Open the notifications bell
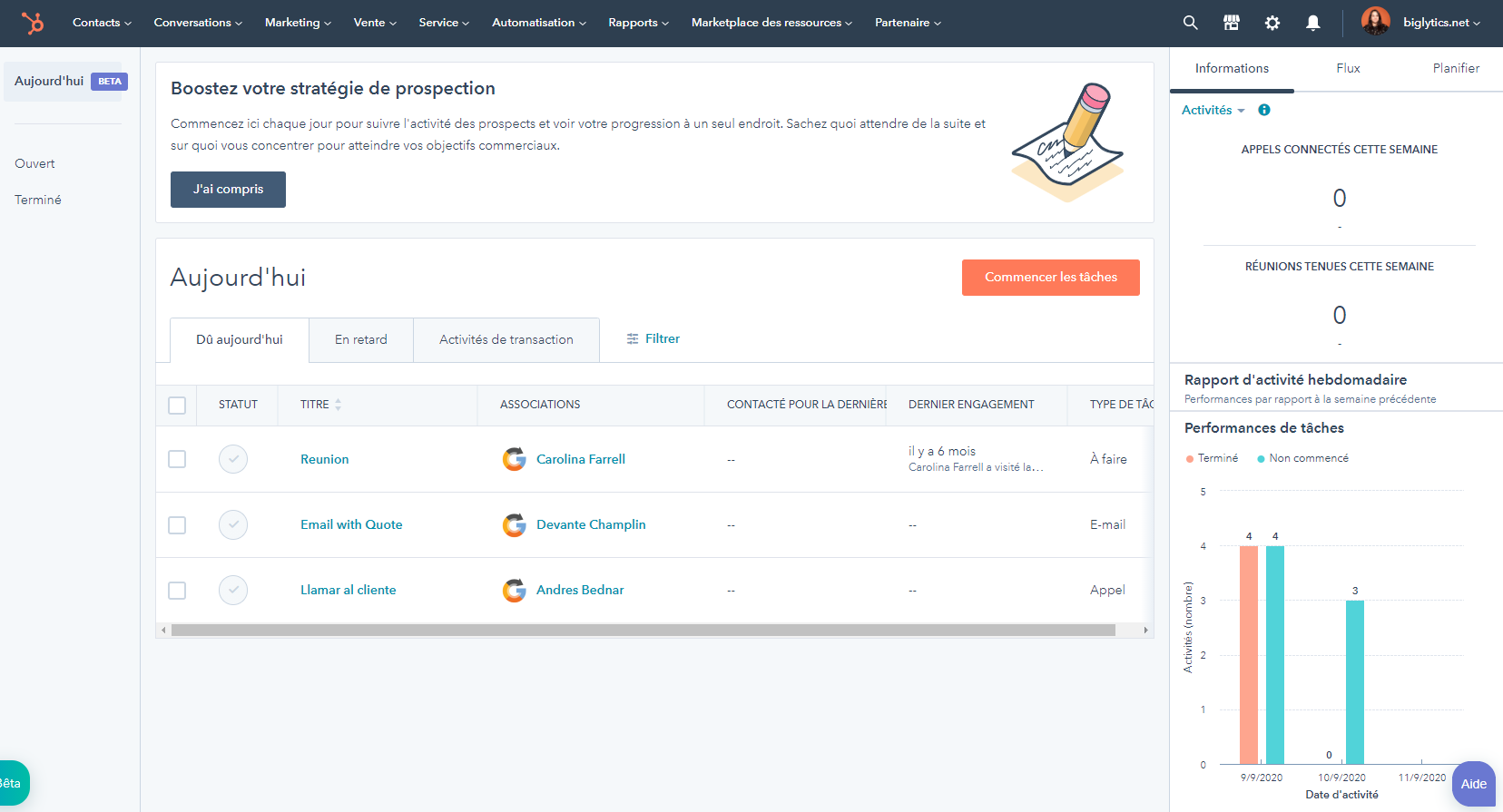 pyautogui.click(x=1312, y=23)
